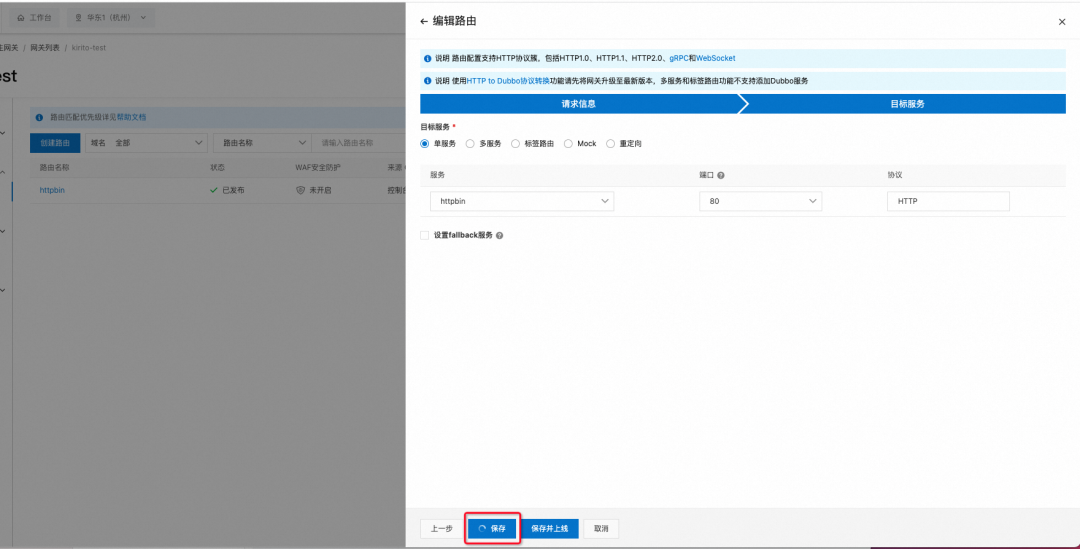Image resolution: width=1080 pixels, height=549 pixels.
Task: Click the info icon in 路由匹配优先级 notice
Action: [39, 117]
